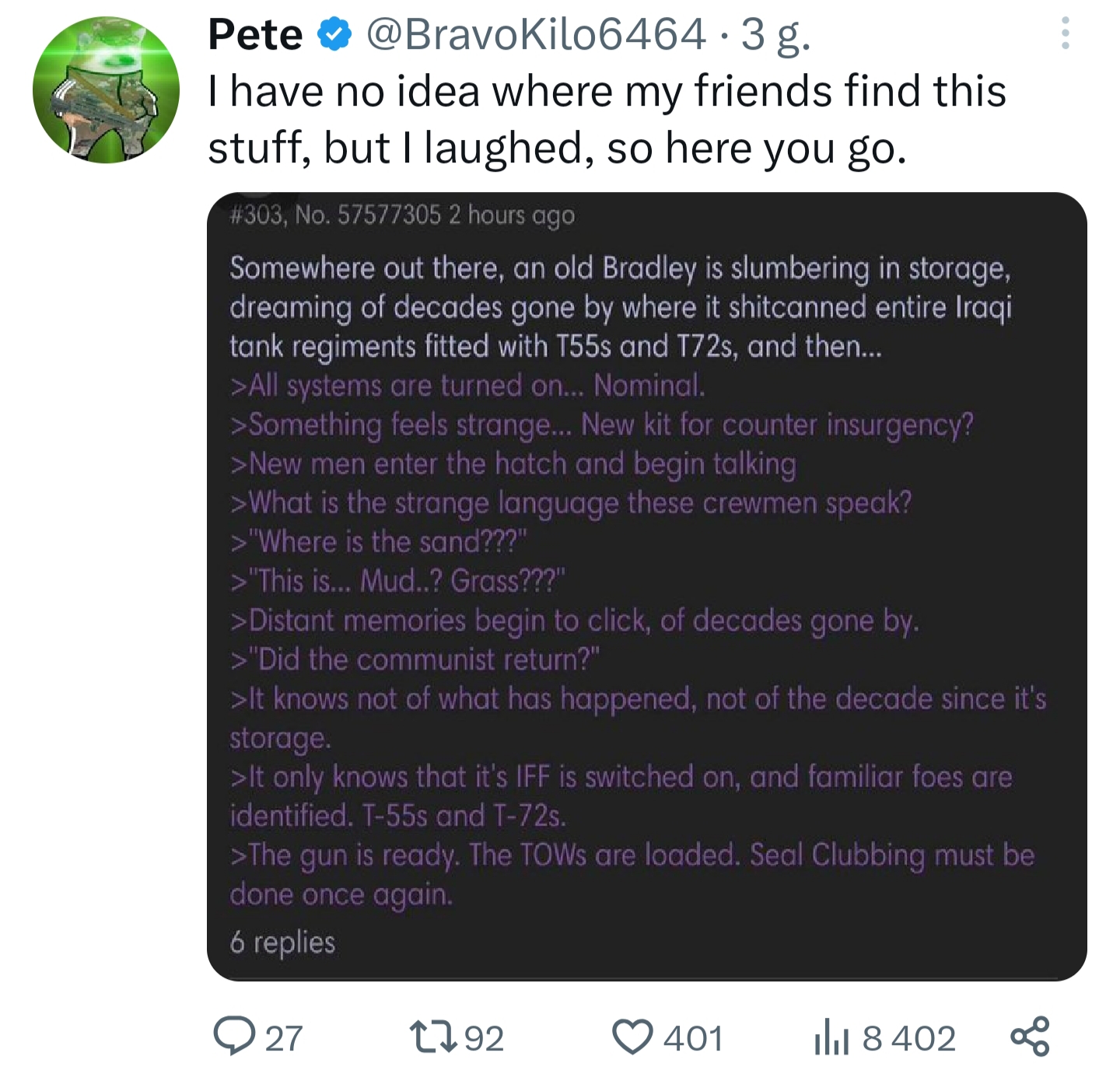Click the 401 likes count
This screenshot has height=1070, width=1120.
(x=694, y=1038)
